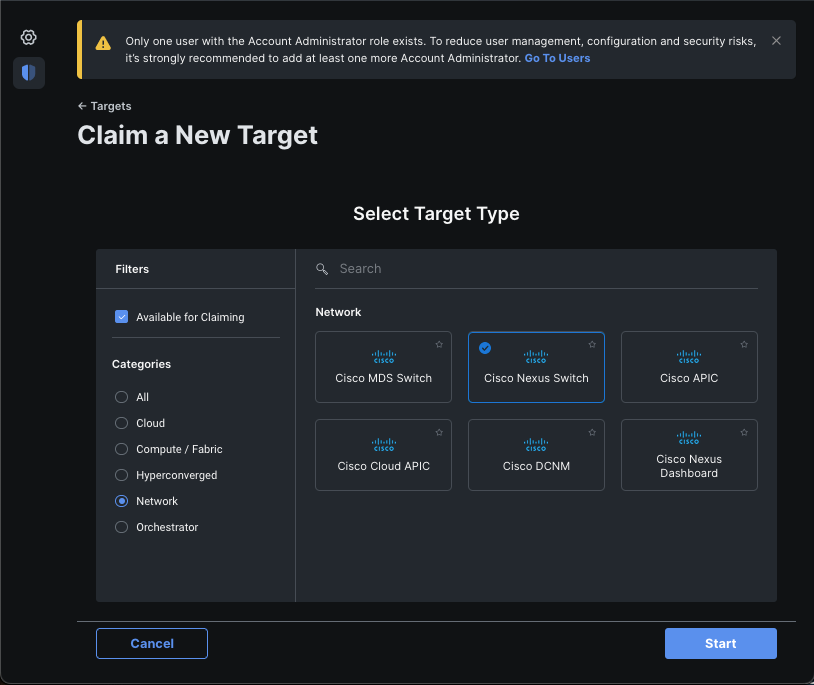Pick the Orchestrator category
Screen dimensions: 814x685
[121, 527]
